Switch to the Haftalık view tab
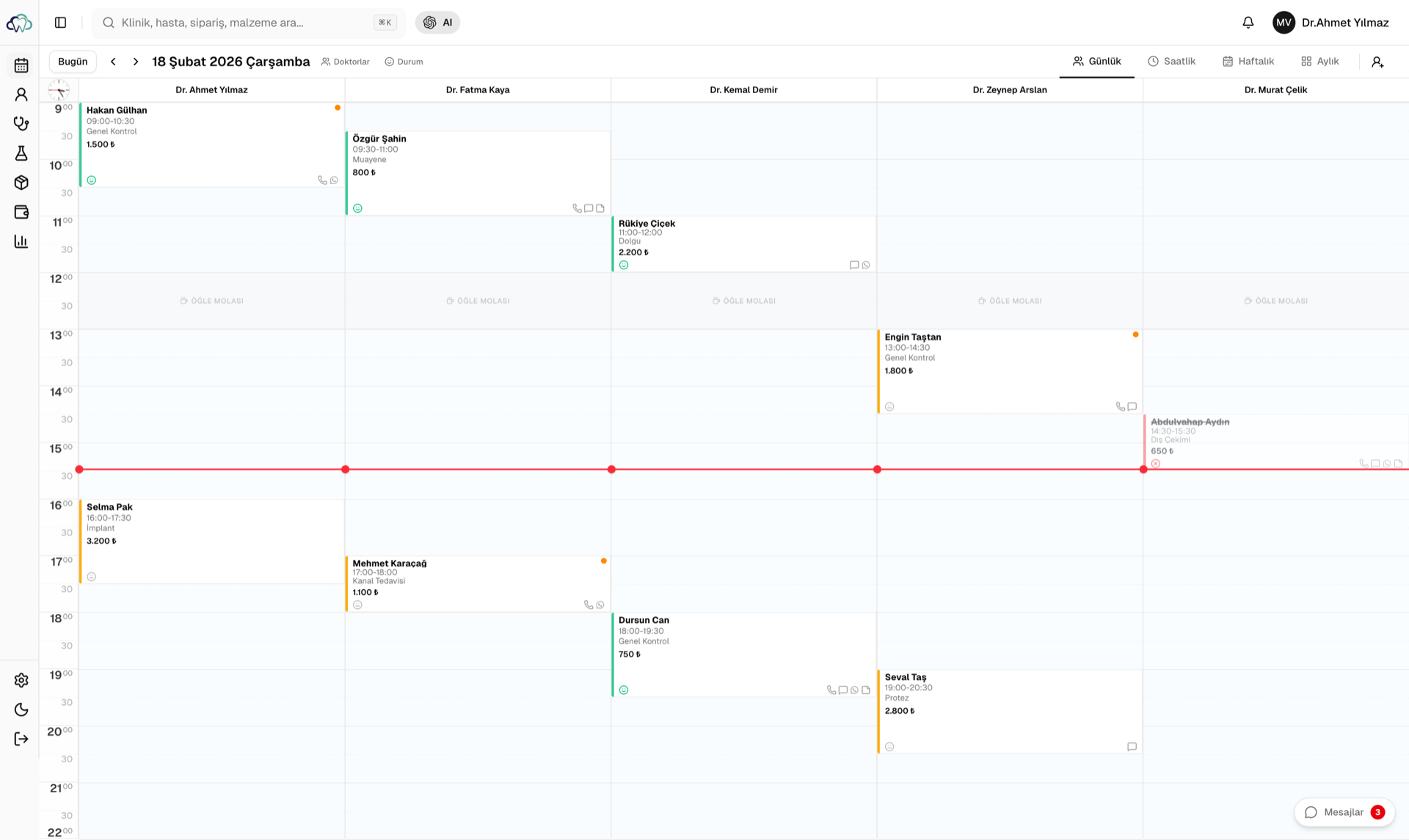 tap(1248, 62)
